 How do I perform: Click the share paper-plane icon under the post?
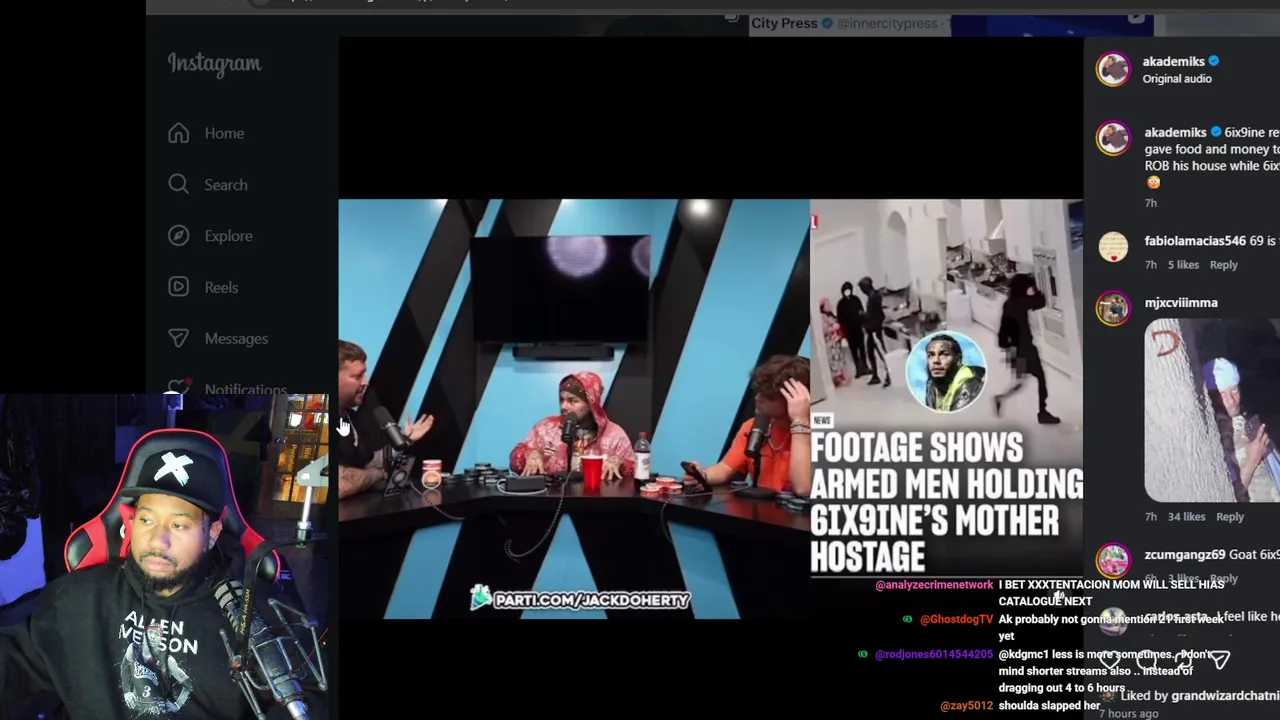(1220, 660)
